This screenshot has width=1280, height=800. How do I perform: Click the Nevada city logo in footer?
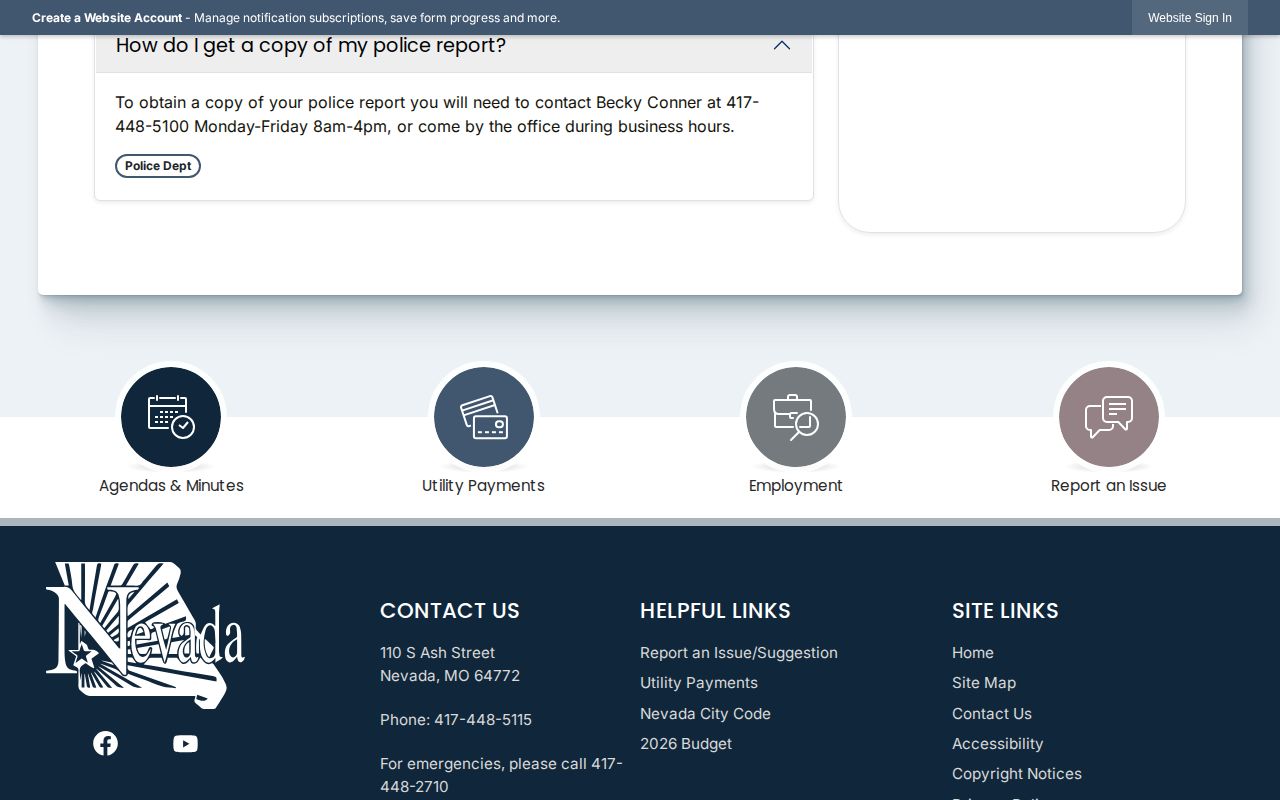pos(145,635)
